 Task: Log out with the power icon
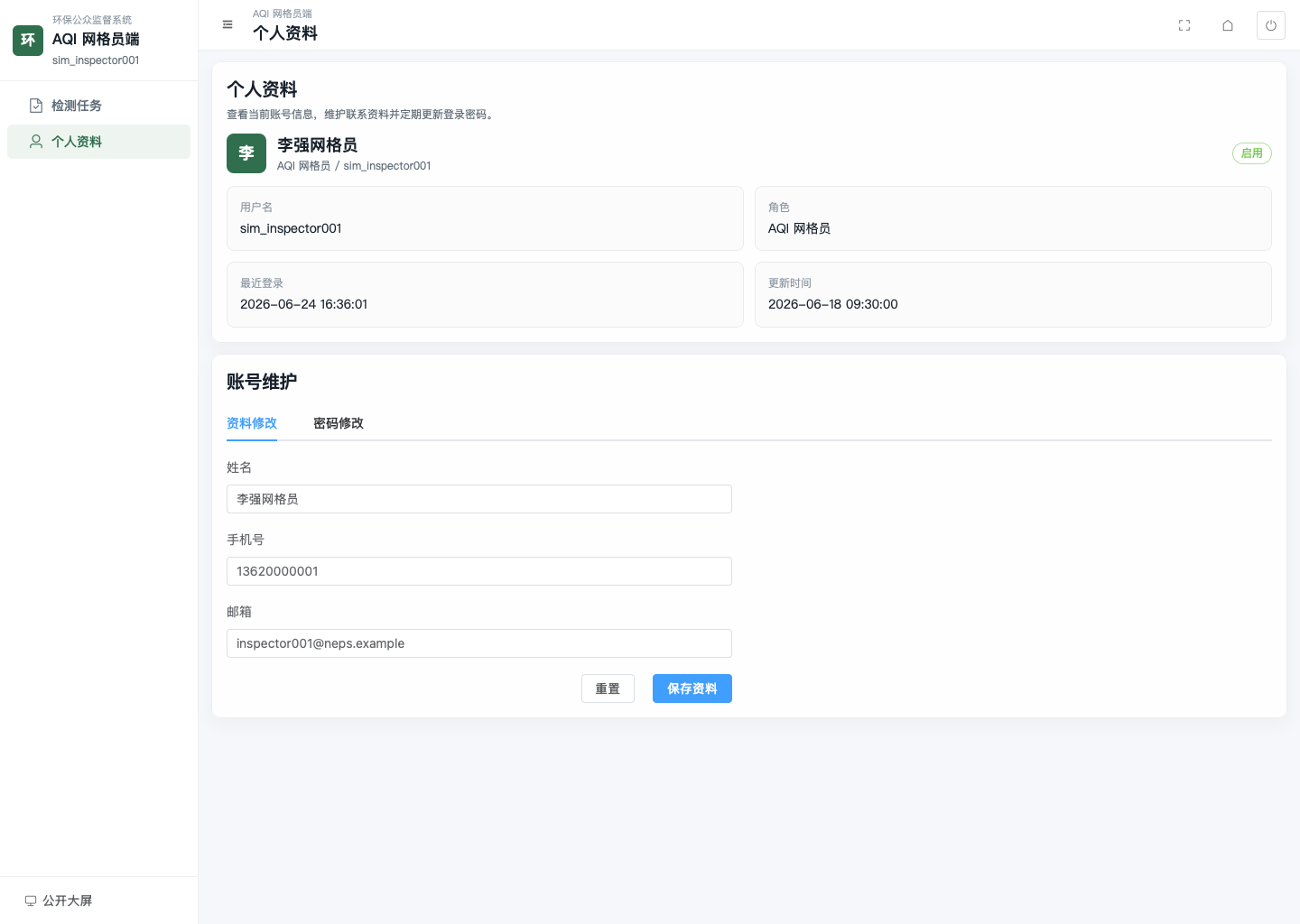pos(1271,25)
